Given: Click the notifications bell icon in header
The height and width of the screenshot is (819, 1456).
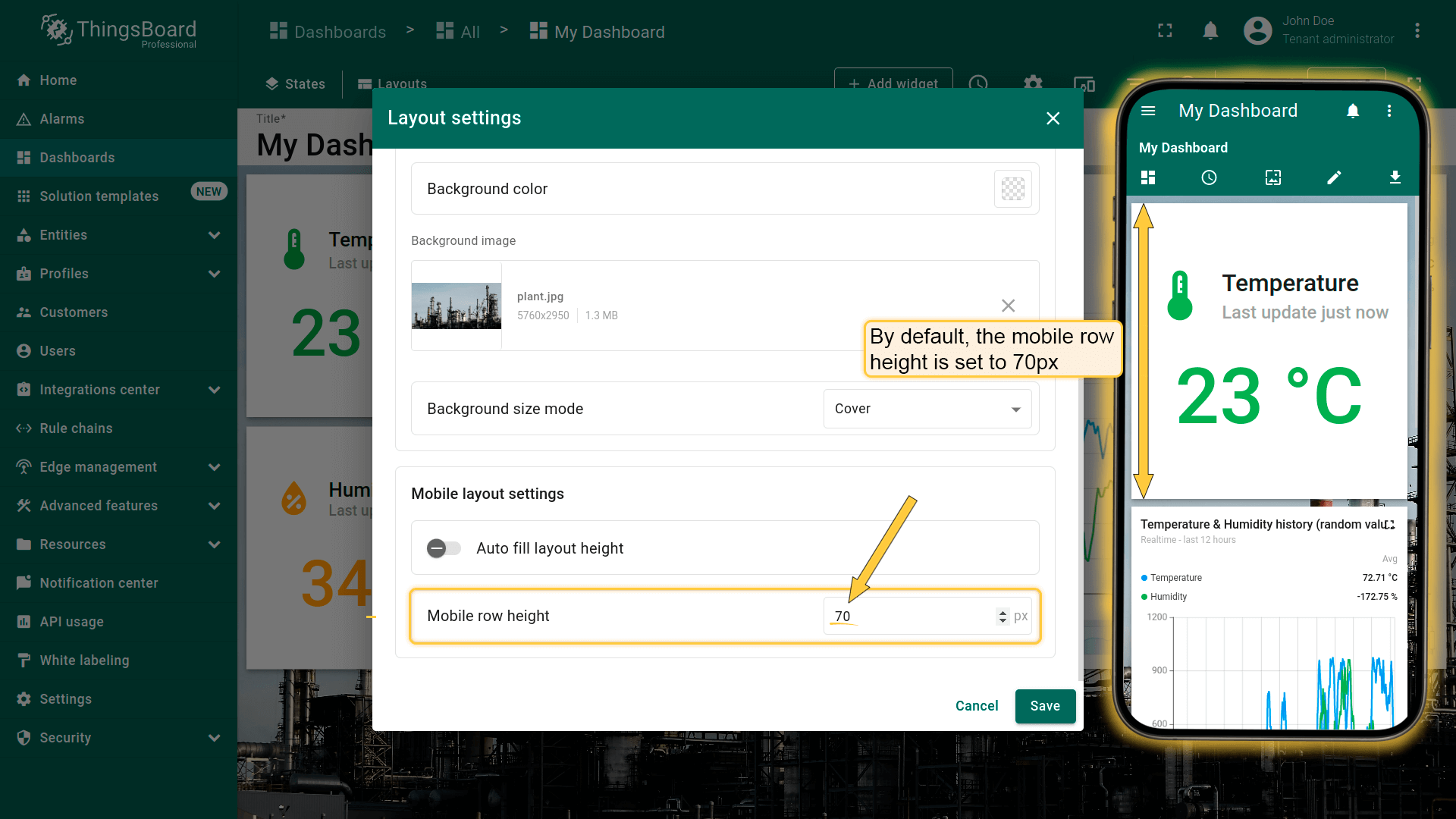Looking at the screenshot, I should click(x=1210, y=31).
